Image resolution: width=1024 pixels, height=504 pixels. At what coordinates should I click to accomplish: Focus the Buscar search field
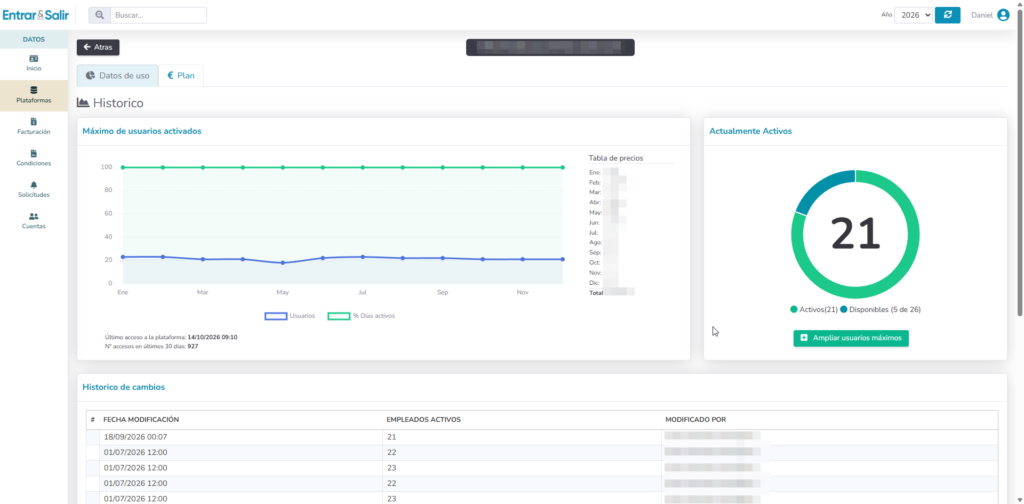pos(158,15)
